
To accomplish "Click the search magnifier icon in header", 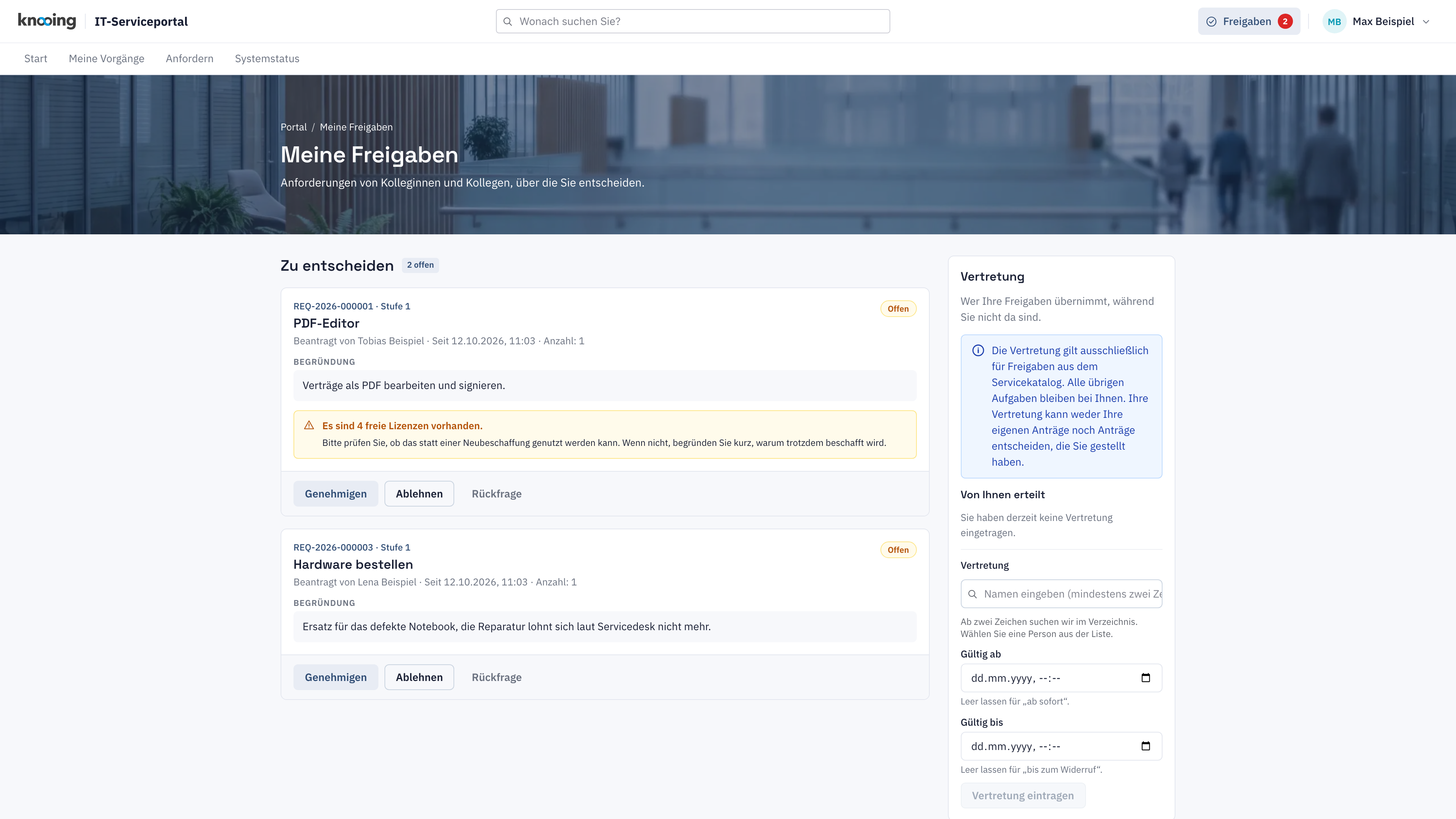I will coord(508,22).
